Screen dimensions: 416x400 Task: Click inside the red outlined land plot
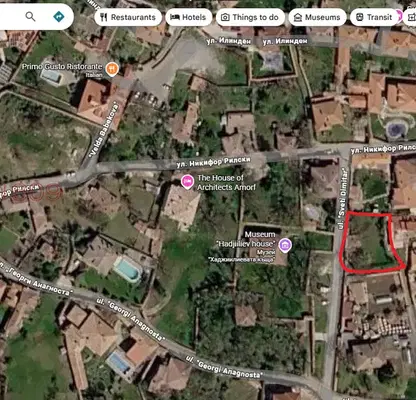click(x=368, y=242)
